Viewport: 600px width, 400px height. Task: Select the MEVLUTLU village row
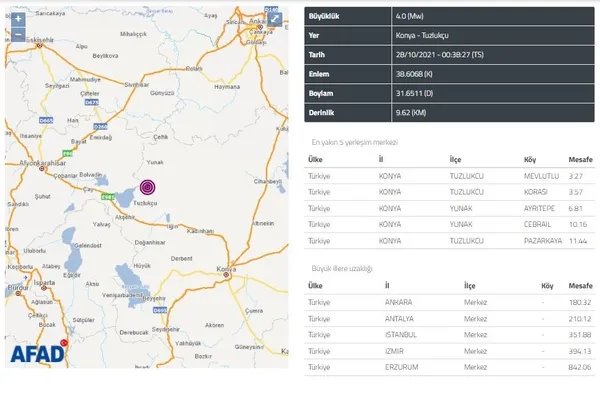[x=449, y=176]
